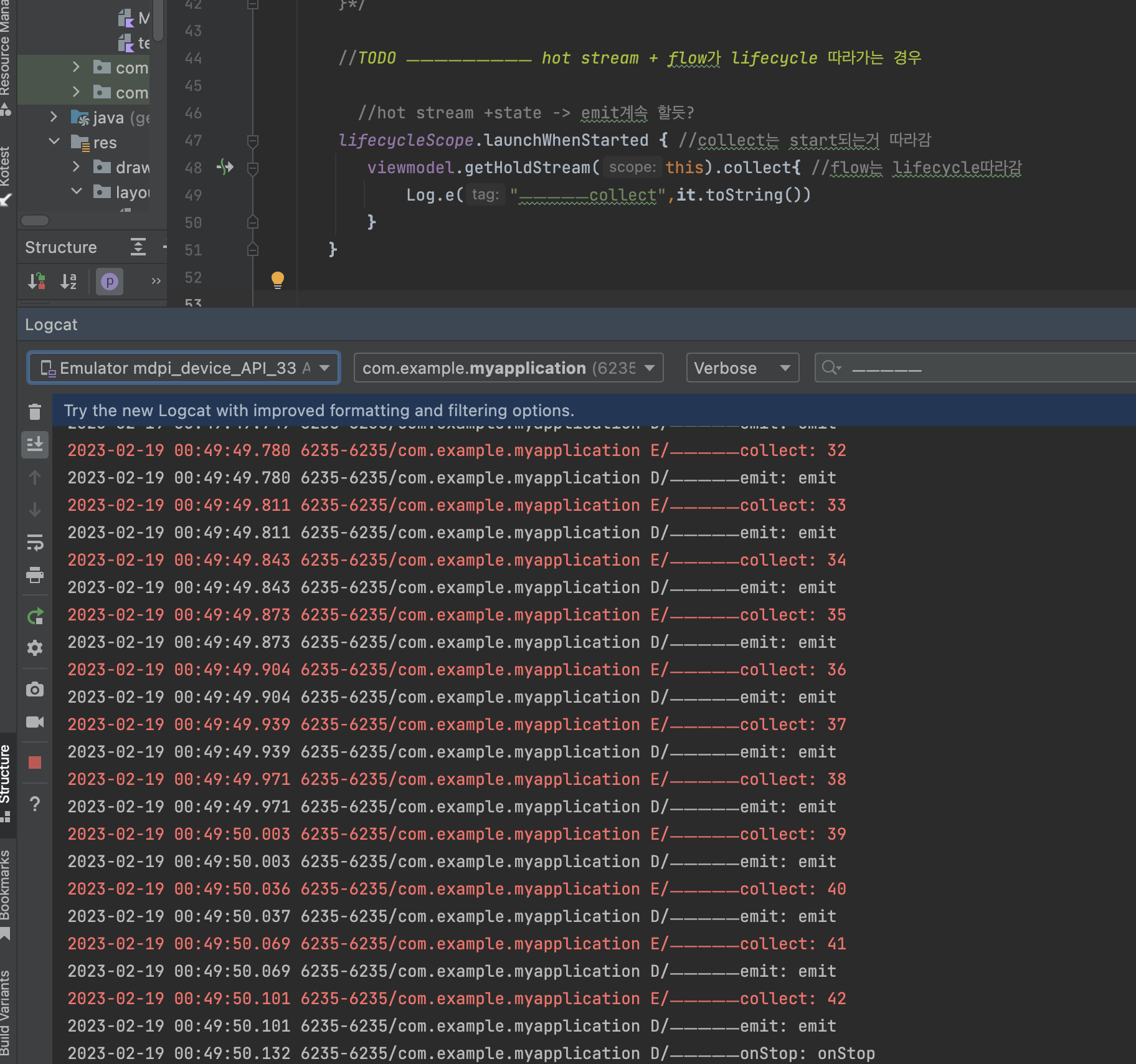Click the fold end marker at line 51

[253, 249]
